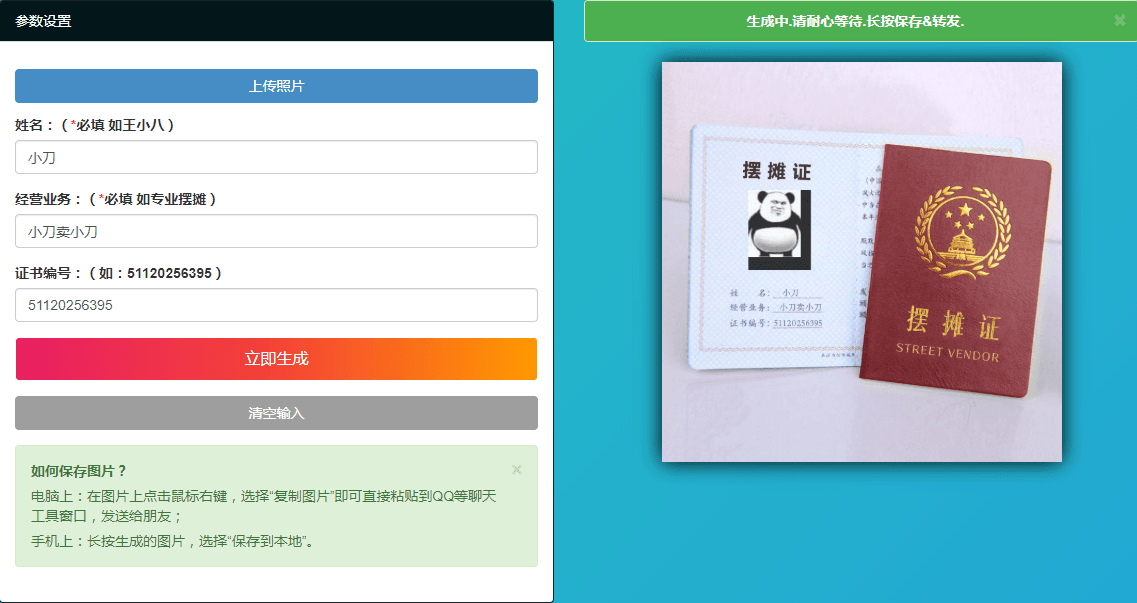The height and width of the screenshot is (603, 1137).
Task: Click the 摆摊证 title on the inner certificate
Action: tap(776, 170)
